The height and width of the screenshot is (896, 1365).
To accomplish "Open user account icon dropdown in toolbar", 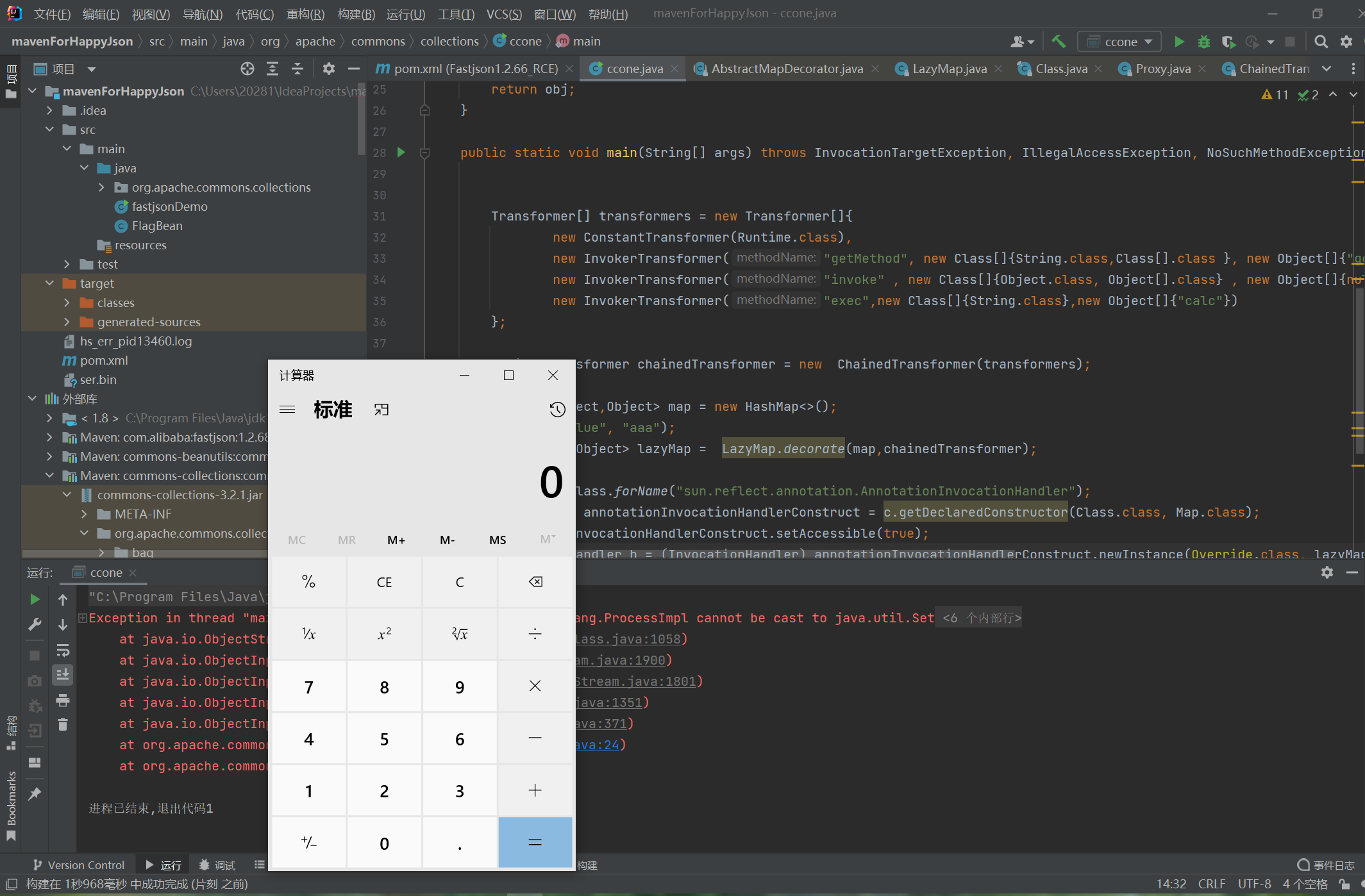I will point(1023,42).
